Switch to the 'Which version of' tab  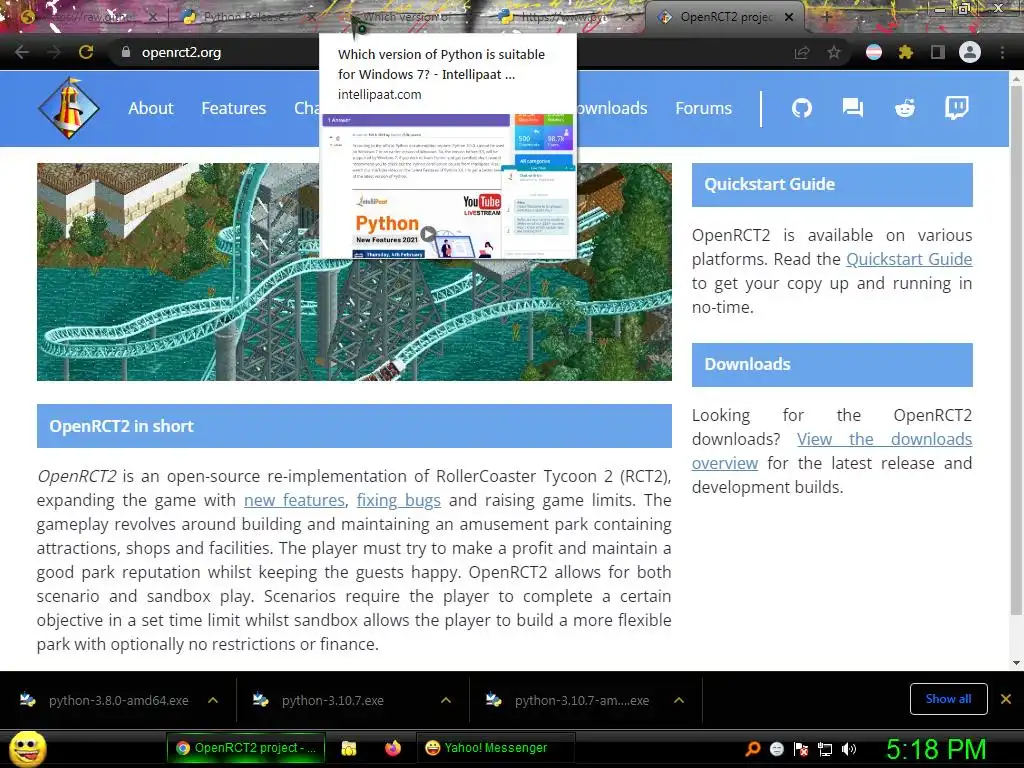[x=405, y=17]
